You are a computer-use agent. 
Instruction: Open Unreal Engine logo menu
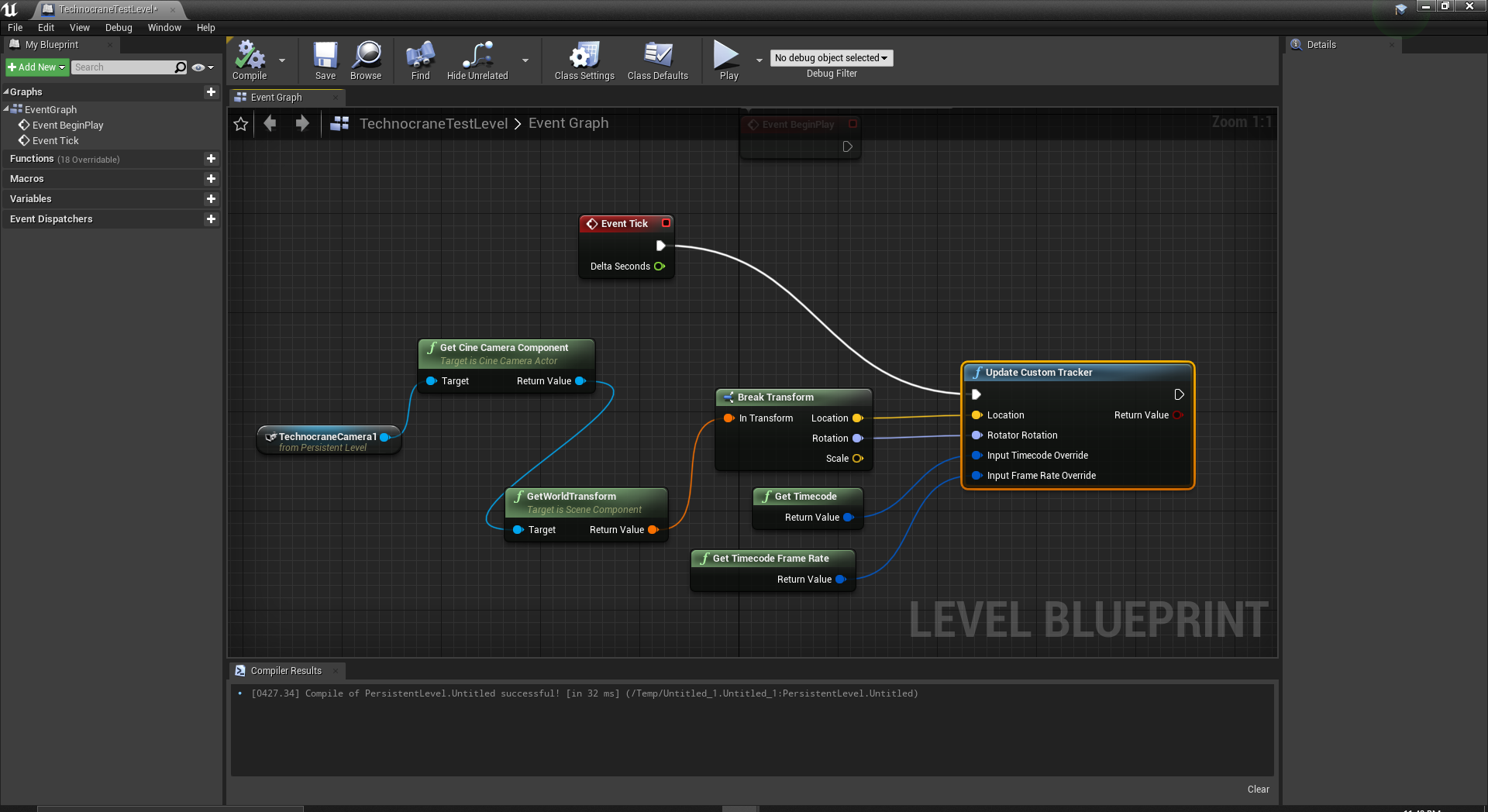tap(10, 9)
